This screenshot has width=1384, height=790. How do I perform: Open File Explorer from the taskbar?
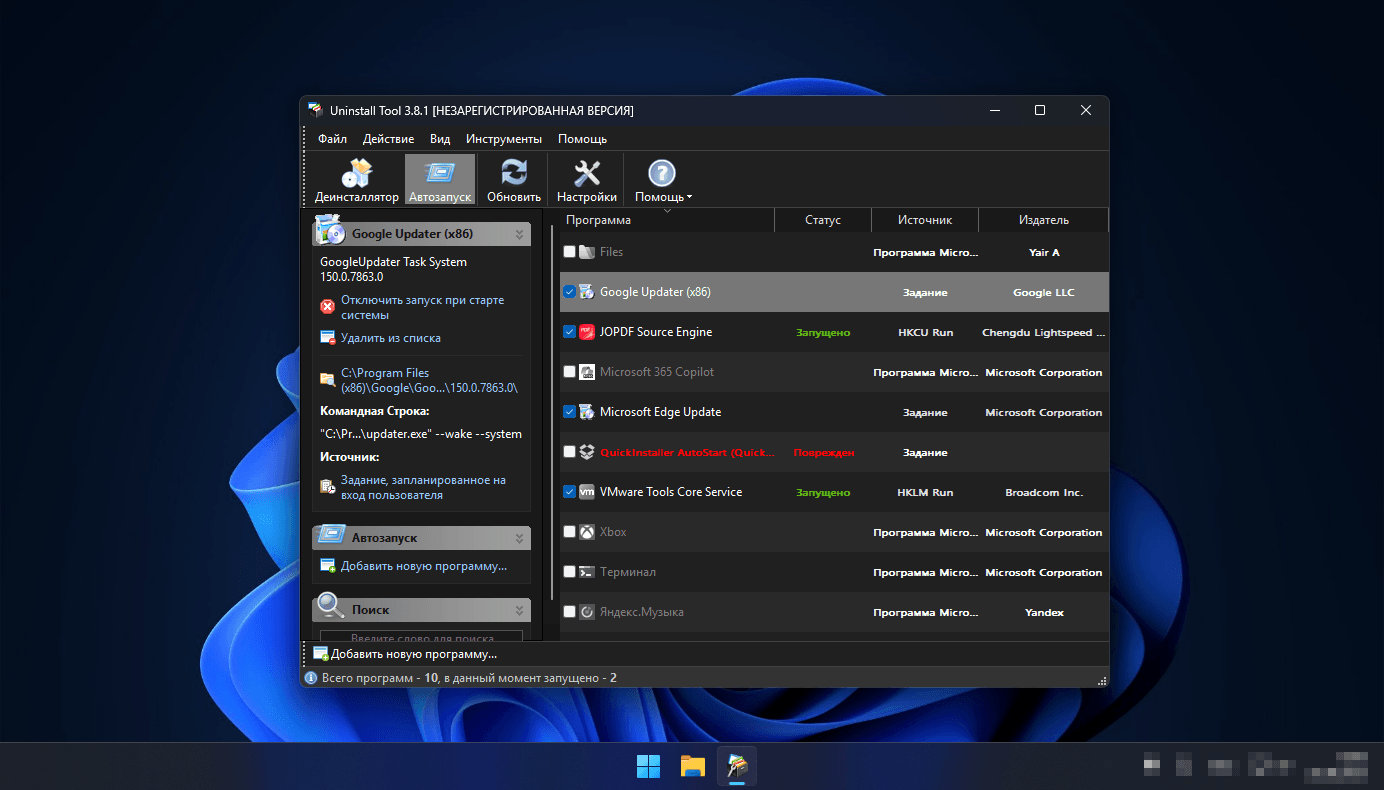(693, 766)
